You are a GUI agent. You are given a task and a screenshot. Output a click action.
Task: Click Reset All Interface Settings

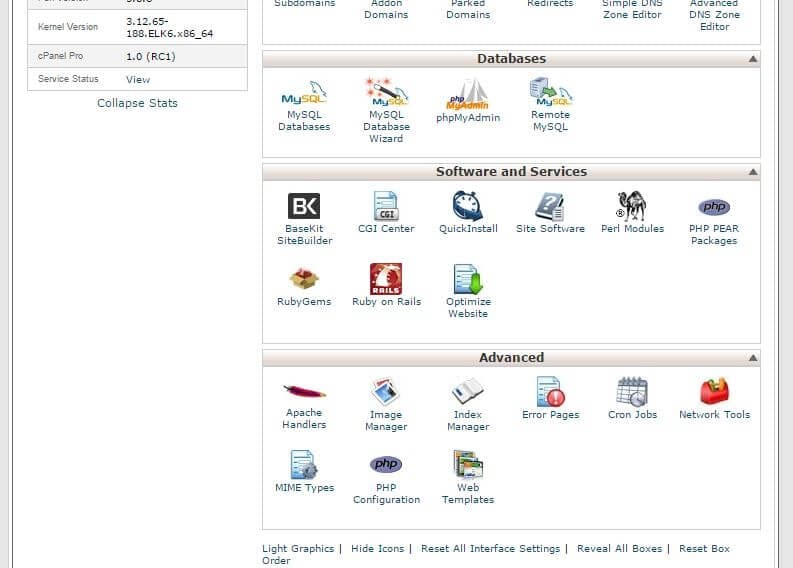490,549
